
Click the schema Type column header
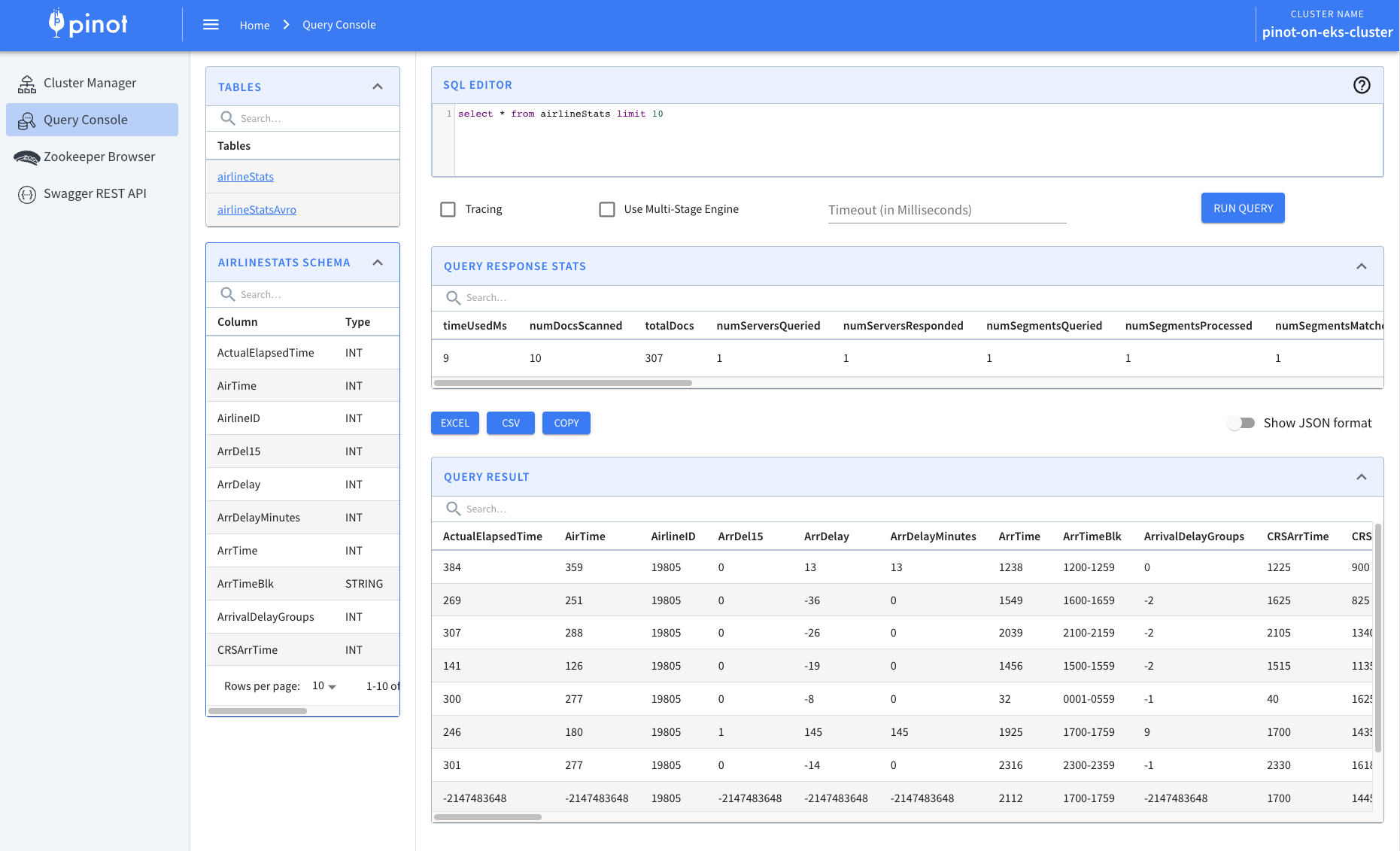pos(357,322)
